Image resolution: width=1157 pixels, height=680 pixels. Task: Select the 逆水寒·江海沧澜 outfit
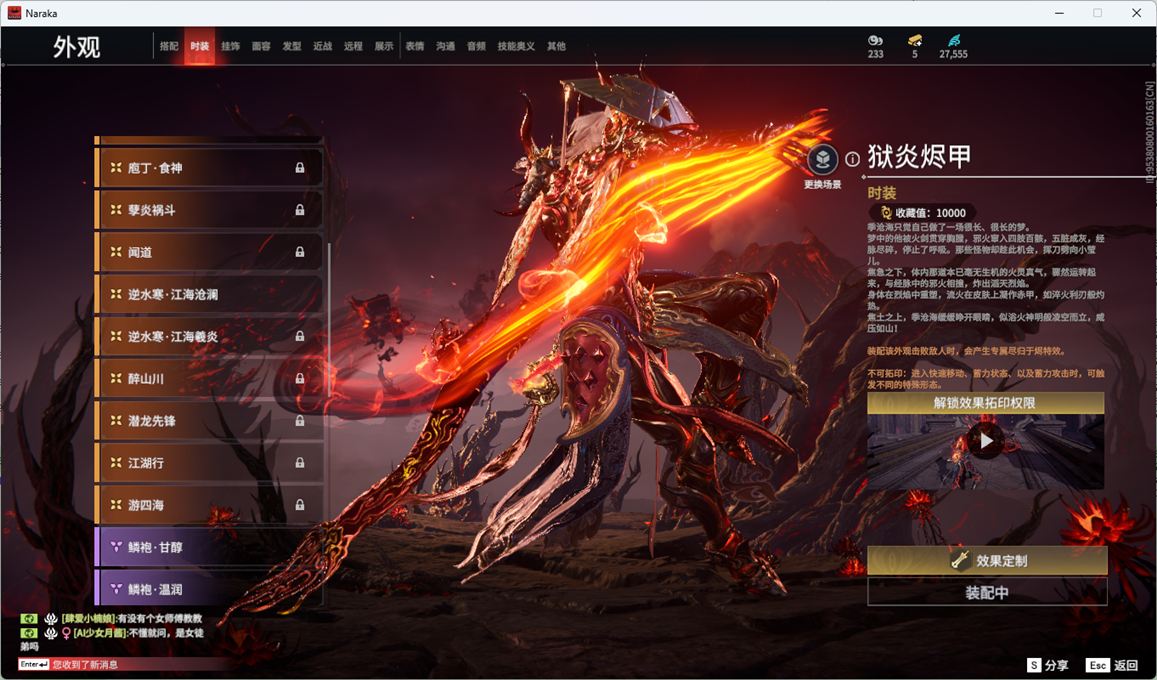click(210, 294)
